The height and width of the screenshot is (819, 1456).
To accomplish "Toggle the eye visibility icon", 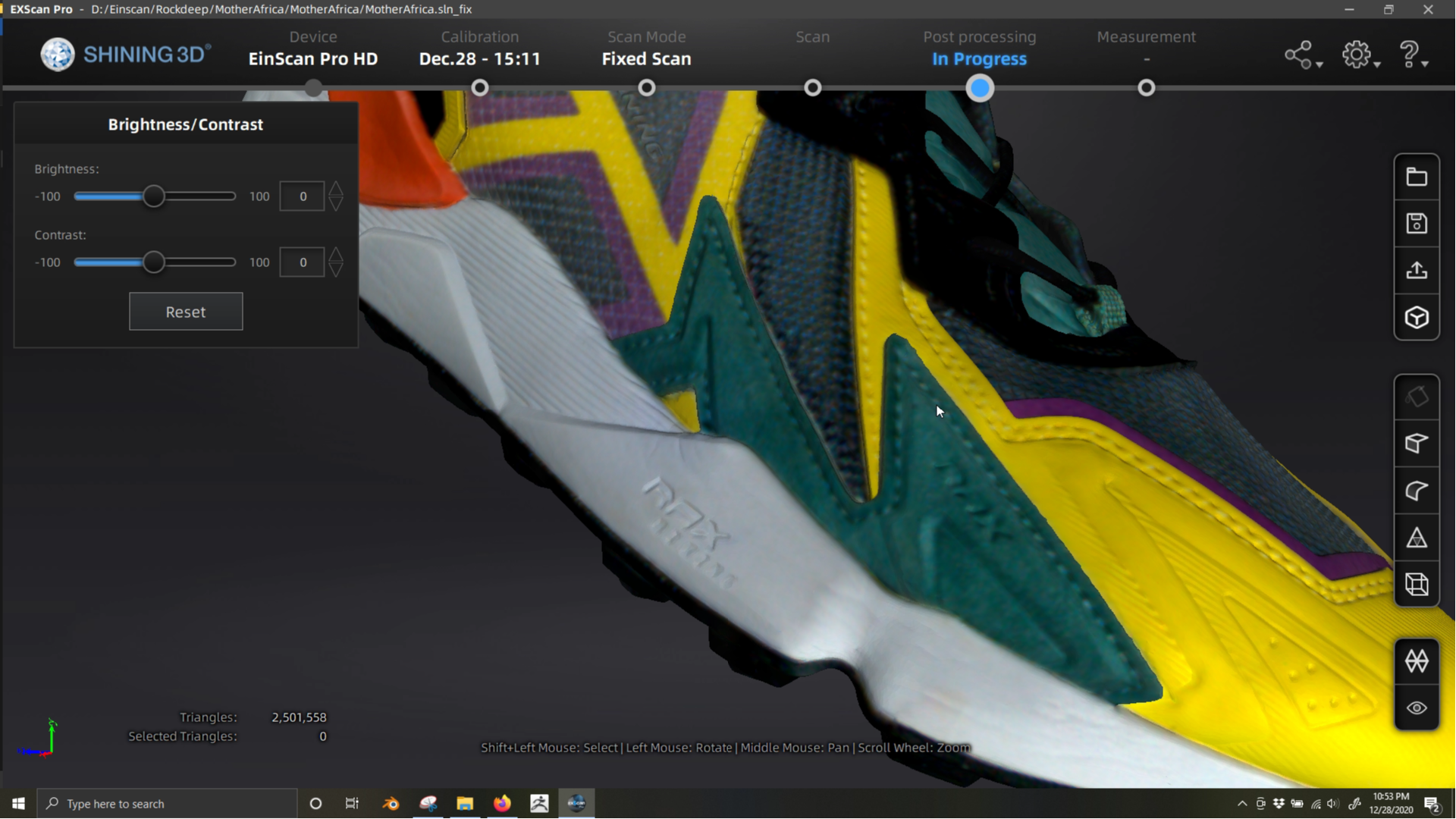I will point(1417,708).
